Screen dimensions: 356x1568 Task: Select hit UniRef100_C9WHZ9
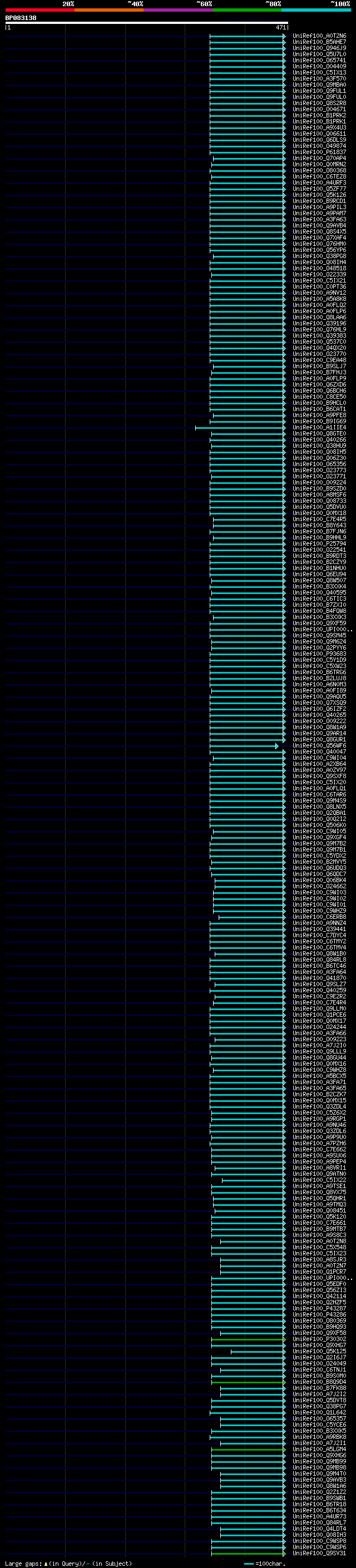coord(319,911)
